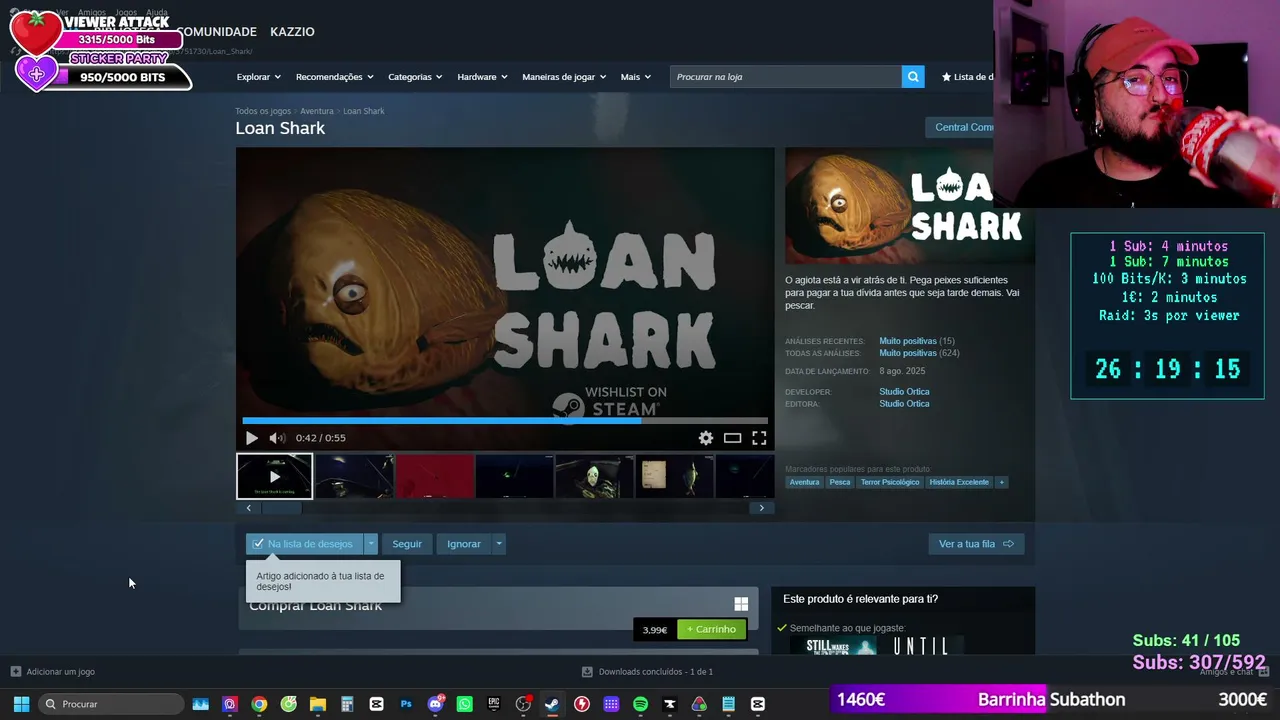The width and height of the screenshot is (1280, 720).
Task: Expand the Mais store menu
Action: (636, 77)
